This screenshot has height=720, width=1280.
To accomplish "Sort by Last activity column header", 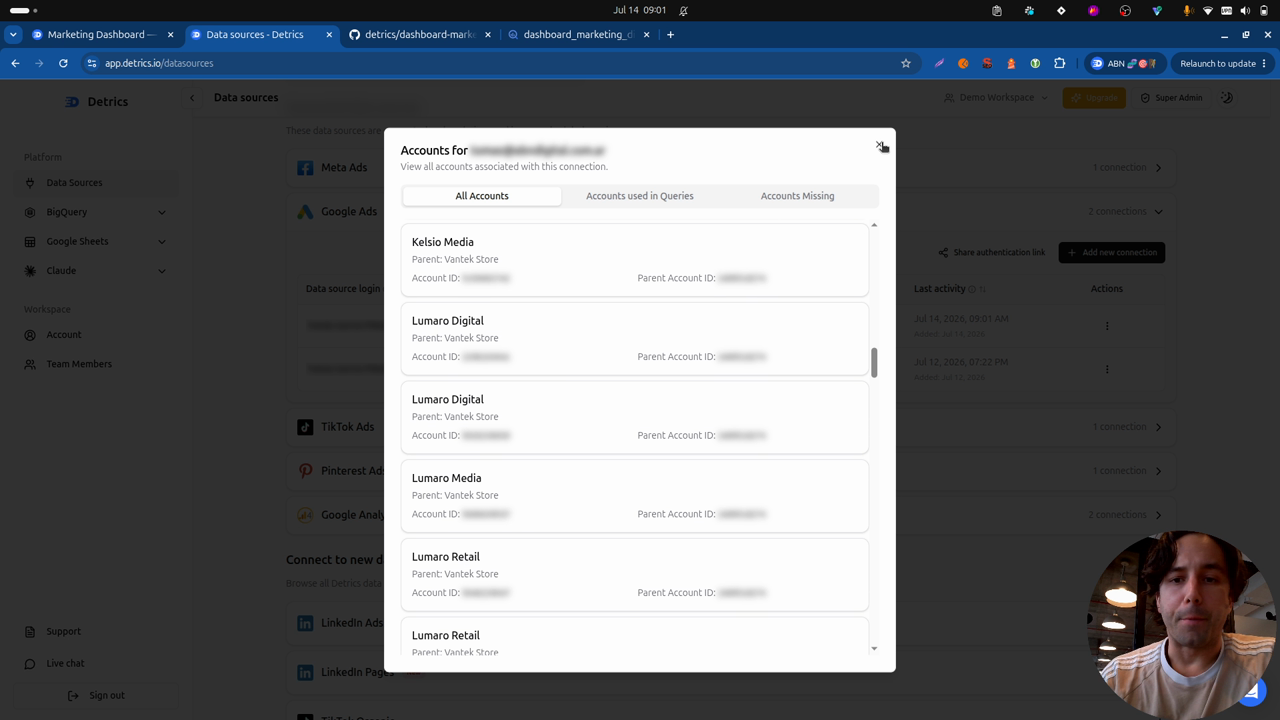I will 939,289.
